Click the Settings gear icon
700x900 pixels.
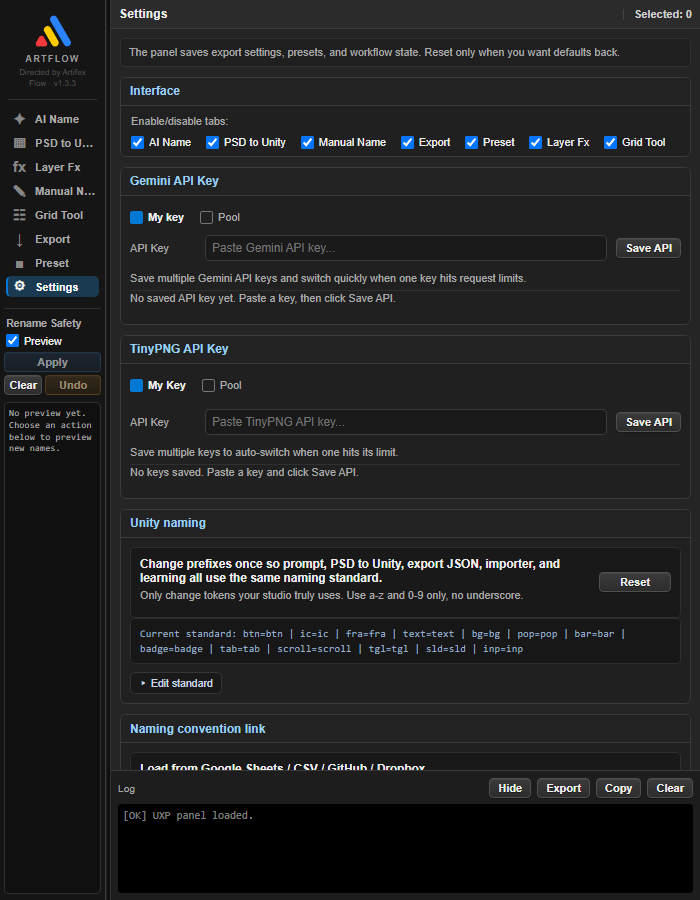click(x=20, y=286)
